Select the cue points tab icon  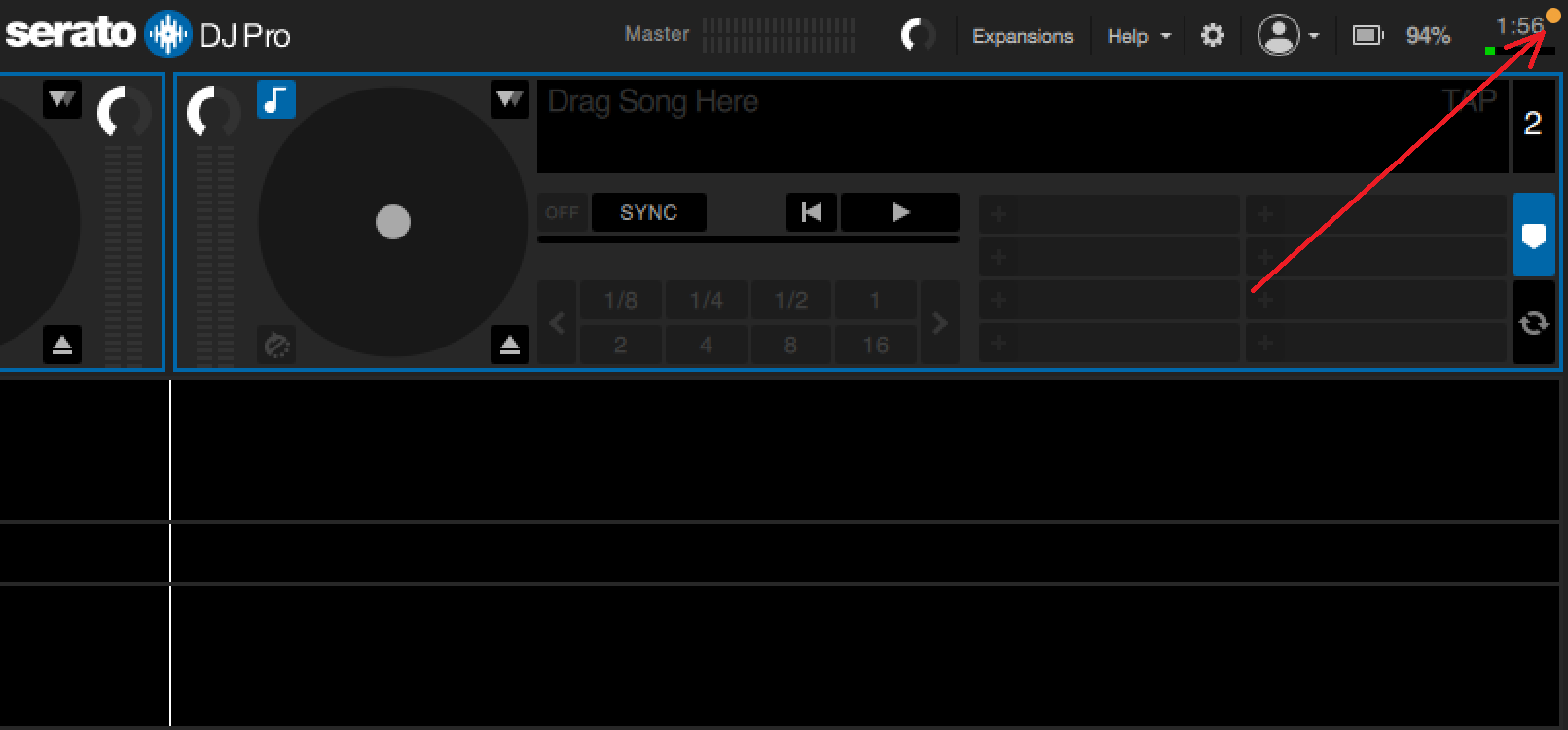[1534, 235]
